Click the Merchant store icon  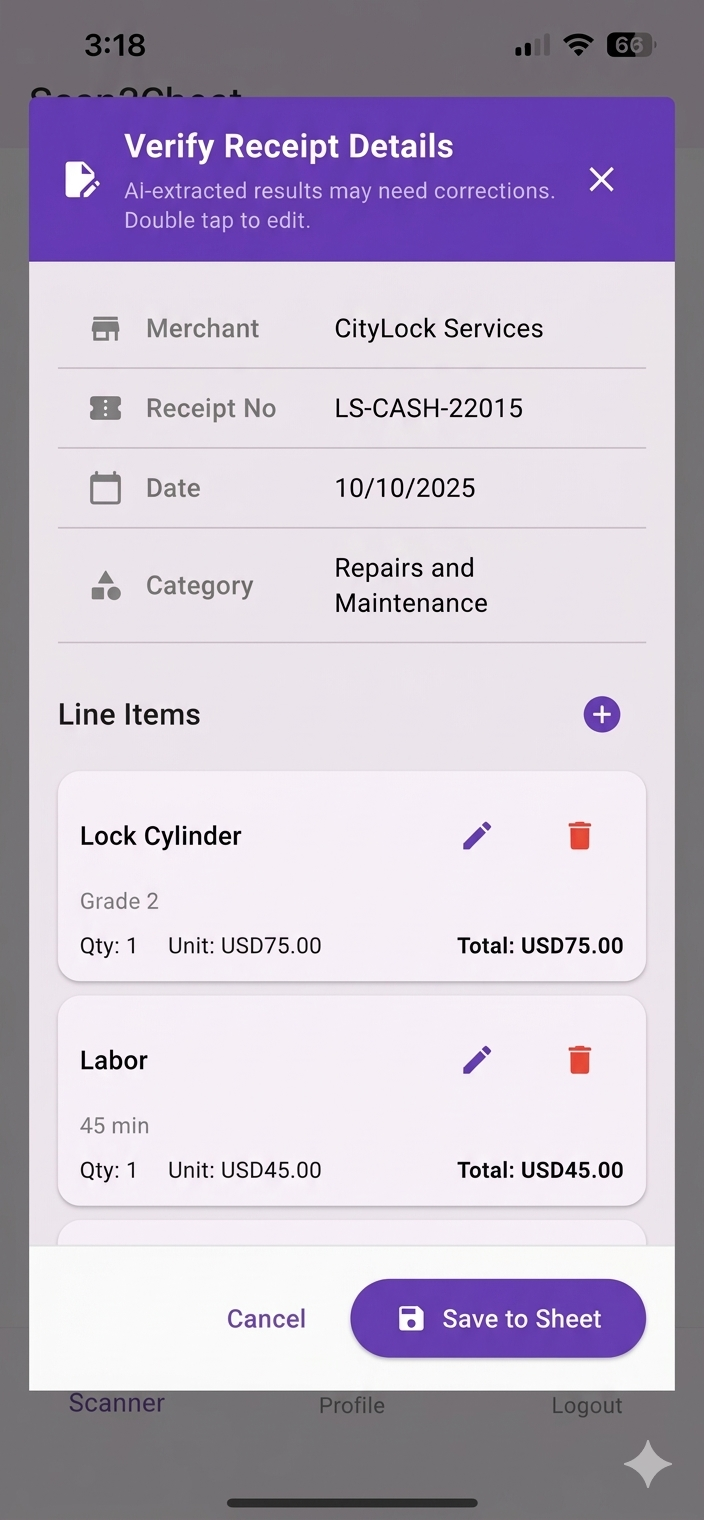(x=105, y=329)
